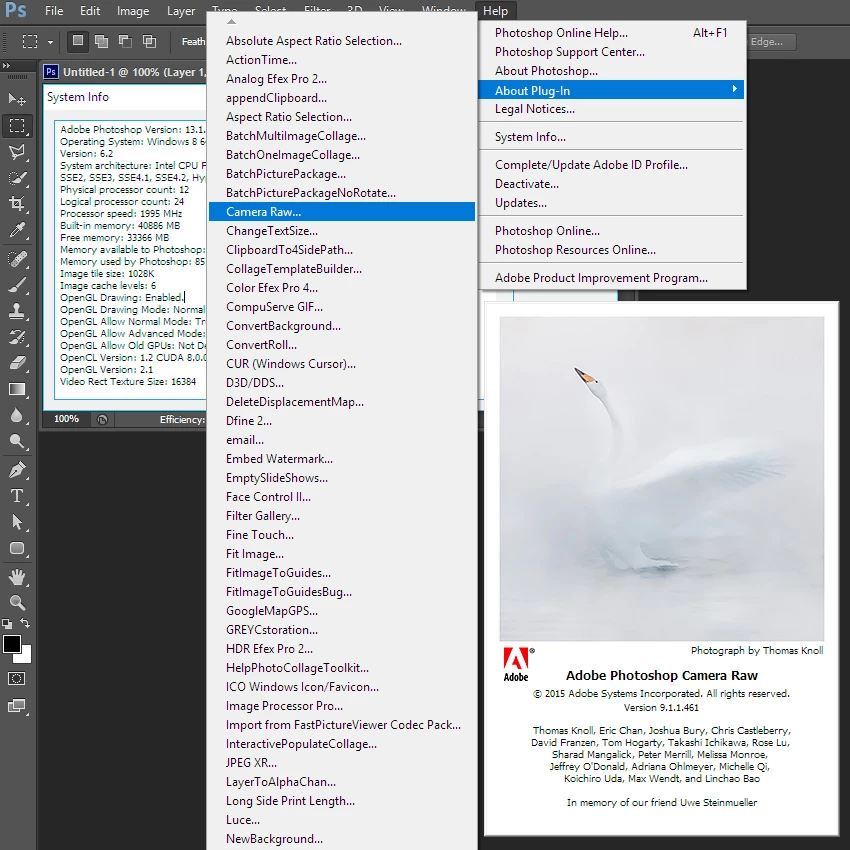
Task: Choose Deactivate in Help menu
Action: click(611, 184)
